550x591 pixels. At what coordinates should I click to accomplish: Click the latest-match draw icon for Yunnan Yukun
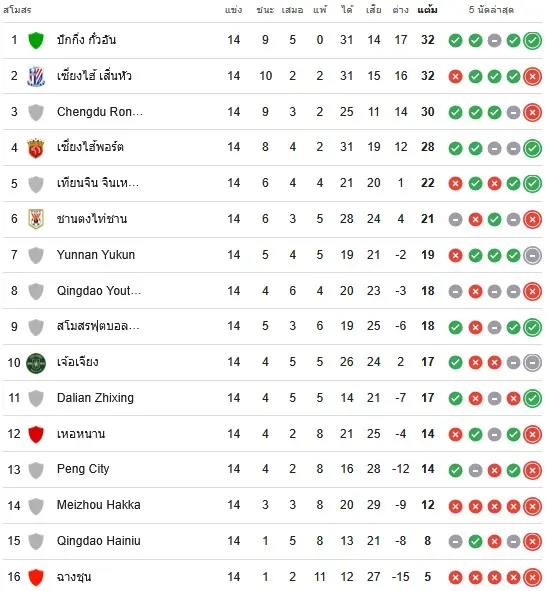pyautogui.click(x=532, y=255)
